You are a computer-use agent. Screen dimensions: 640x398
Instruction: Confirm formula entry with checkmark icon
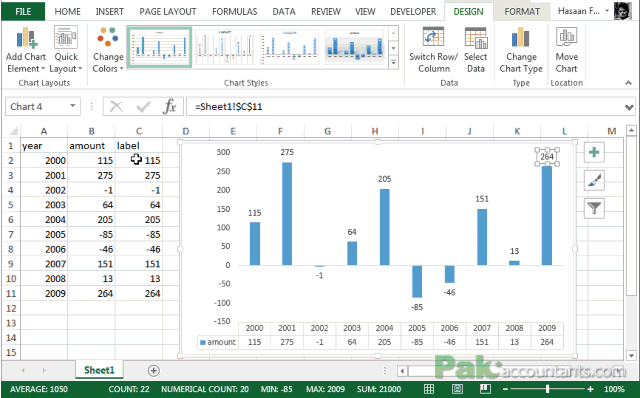pyautogui.click(x=143, y=107)
